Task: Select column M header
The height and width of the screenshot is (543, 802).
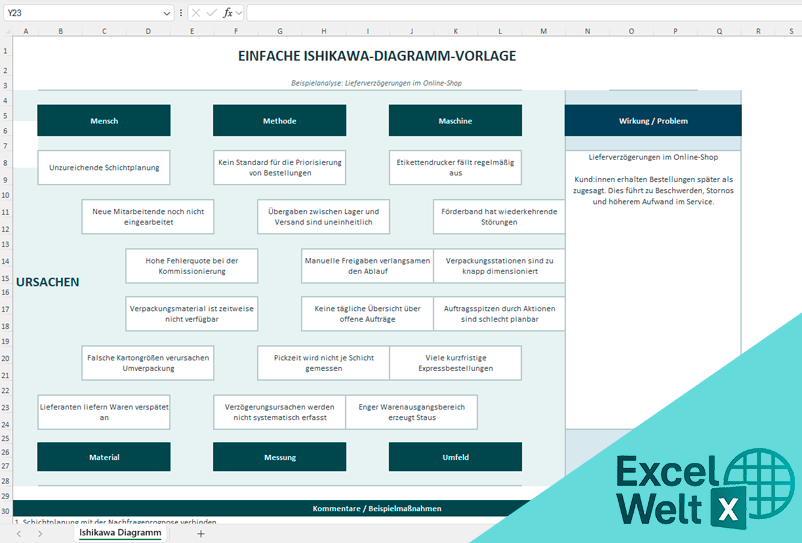Action: 543,32
